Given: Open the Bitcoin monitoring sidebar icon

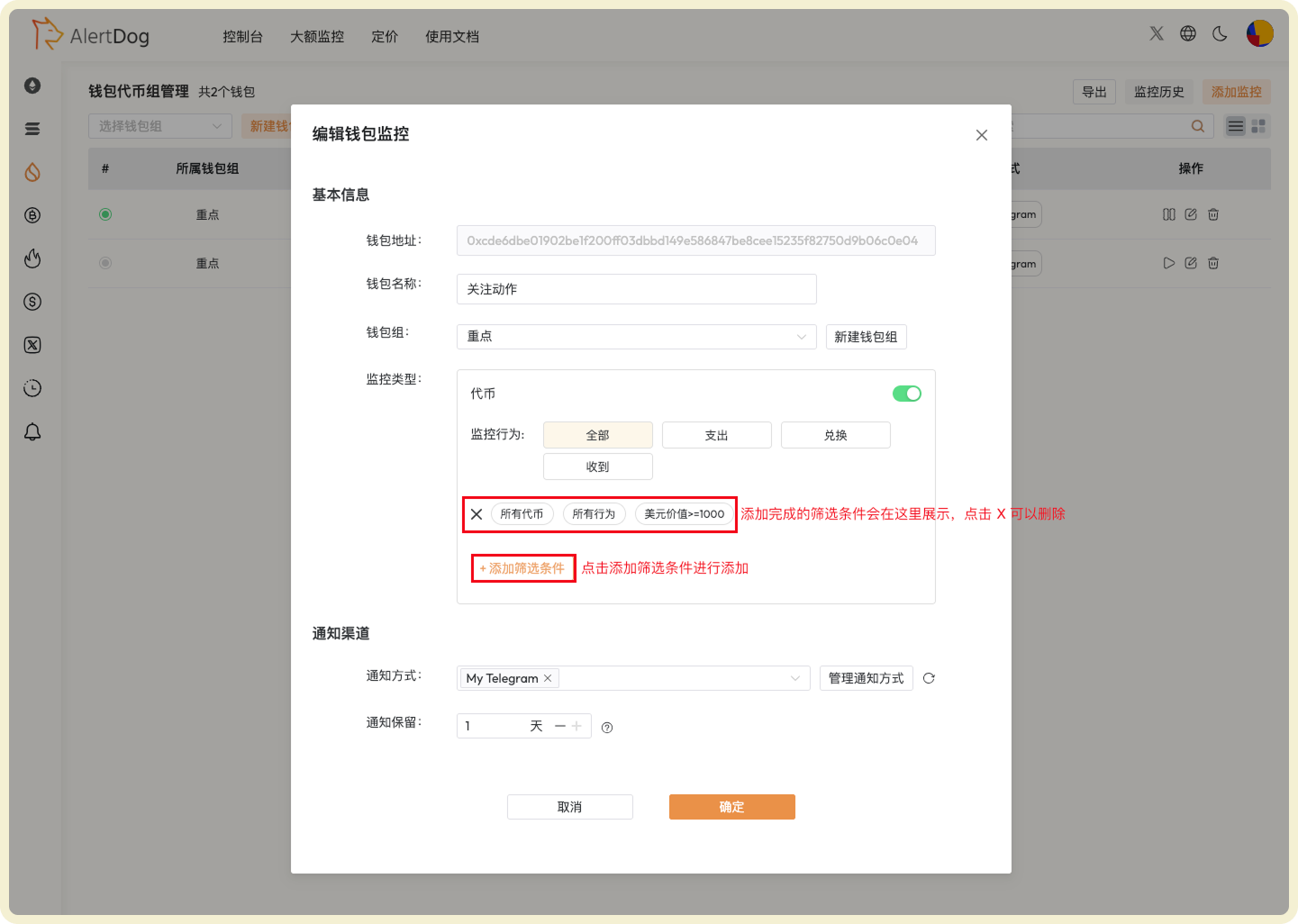Looking at the screenshot, I should (x=32, y=215).
